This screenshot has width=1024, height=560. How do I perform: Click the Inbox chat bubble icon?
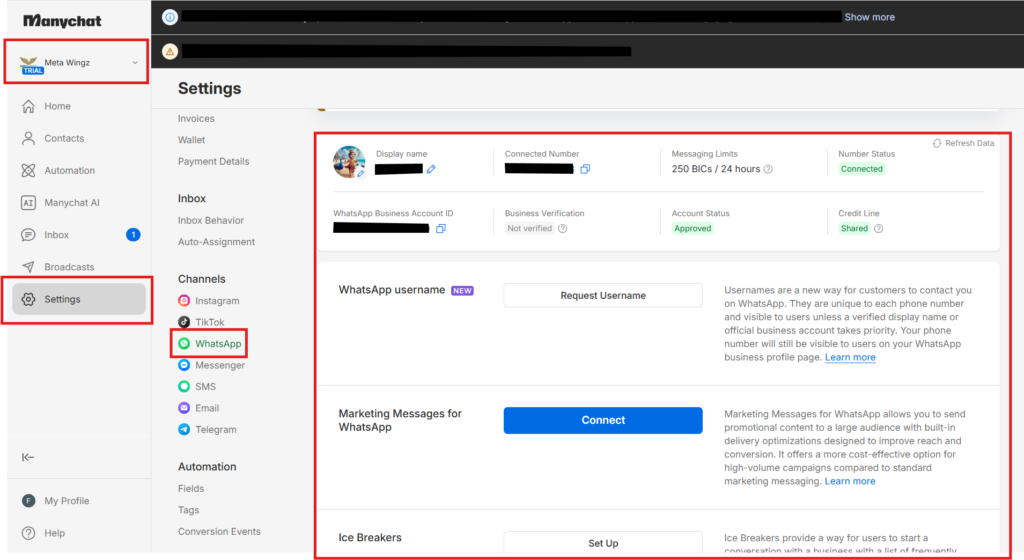(x=28, y=235)
